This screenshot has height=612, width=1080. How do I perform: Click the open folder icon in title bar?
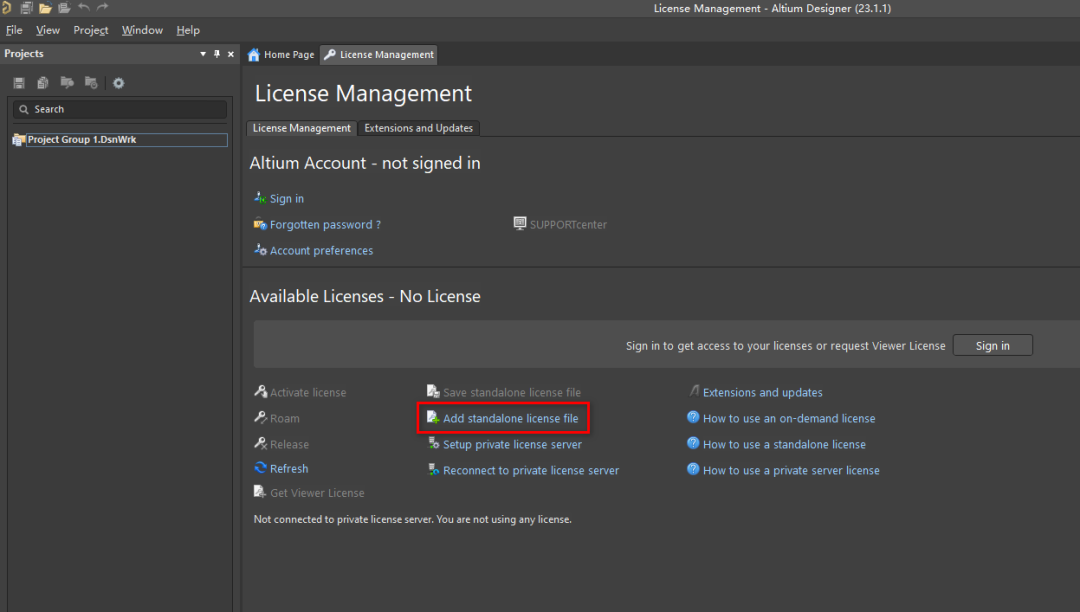45,8
